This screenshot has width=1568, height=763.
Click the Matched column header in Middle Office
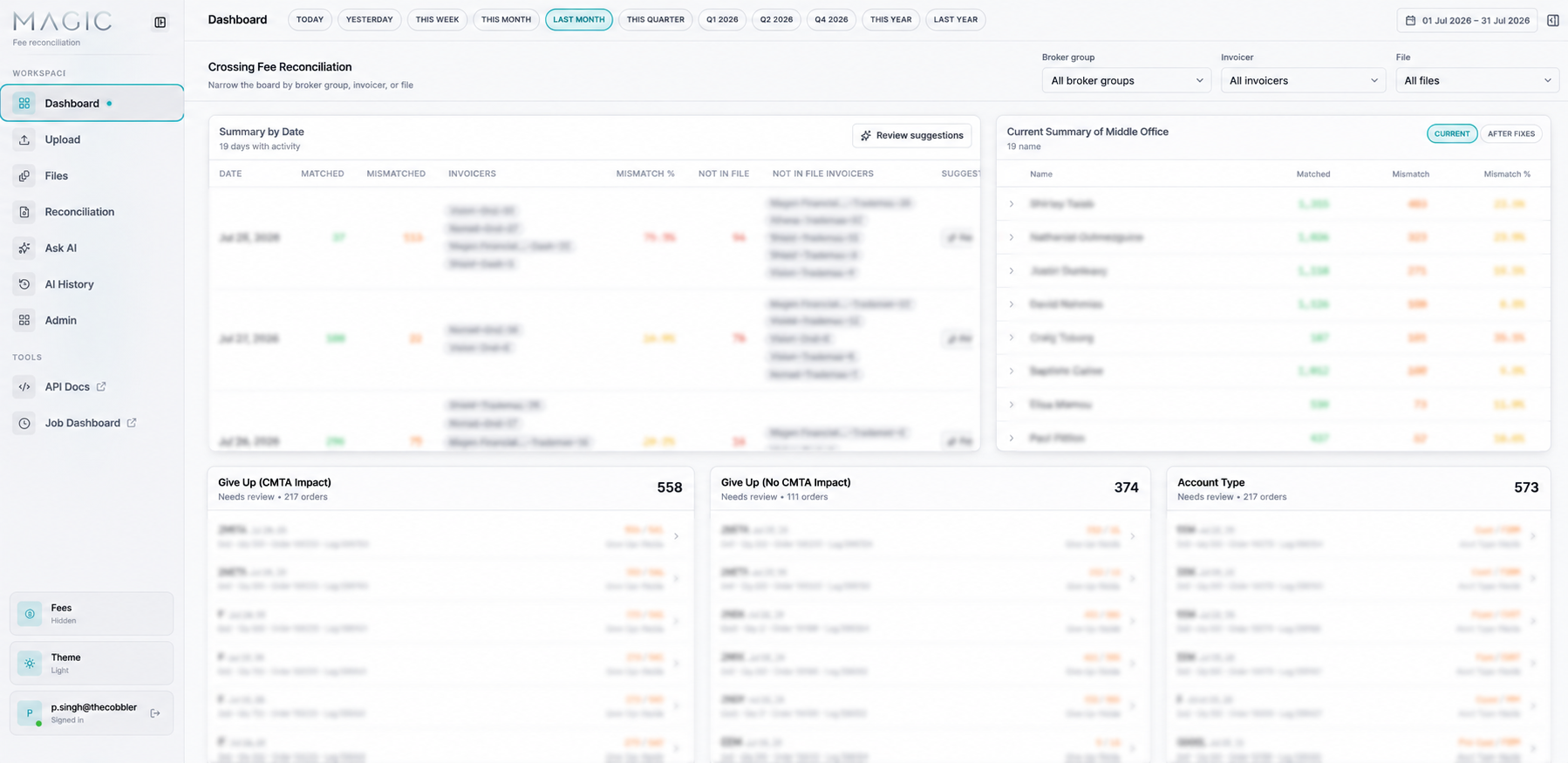click(x=1312, y=174)
